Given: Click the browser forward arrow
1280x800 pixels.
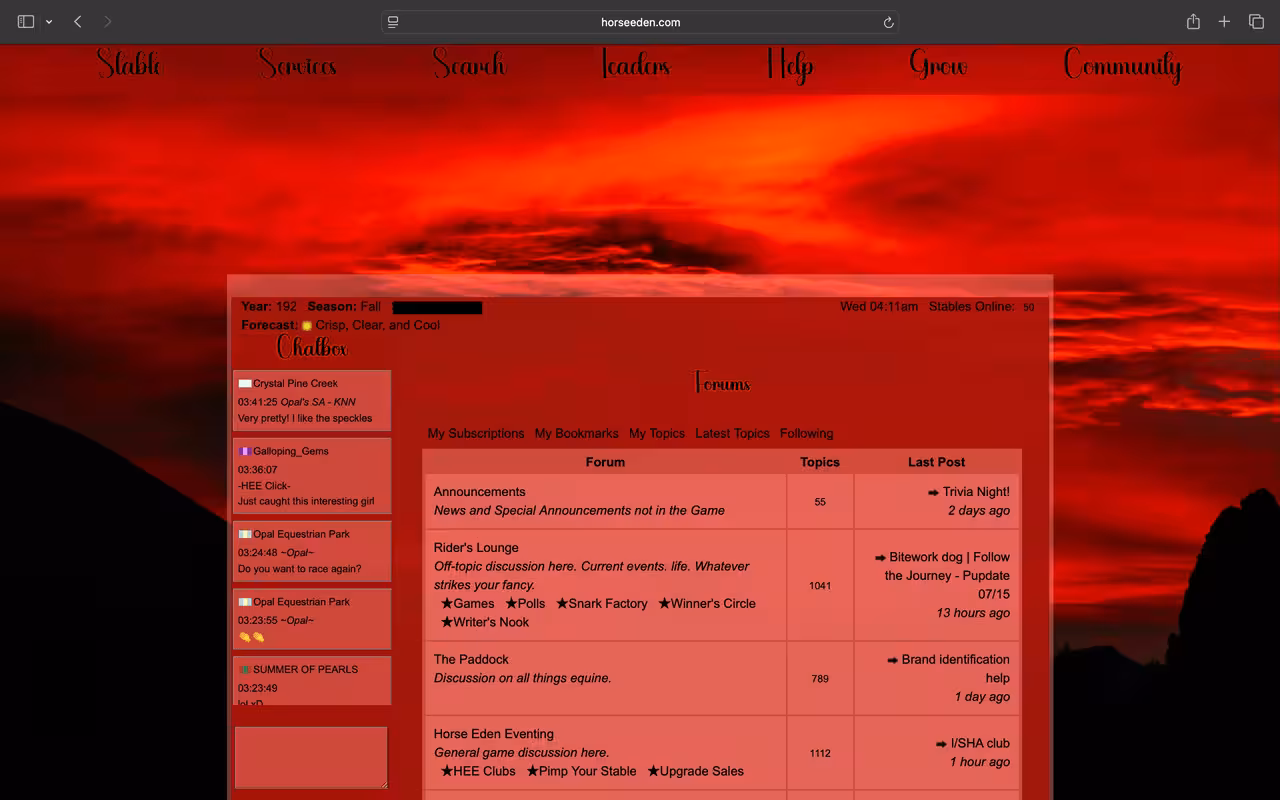Looking at the screenshot, I should tap(108, 22).
